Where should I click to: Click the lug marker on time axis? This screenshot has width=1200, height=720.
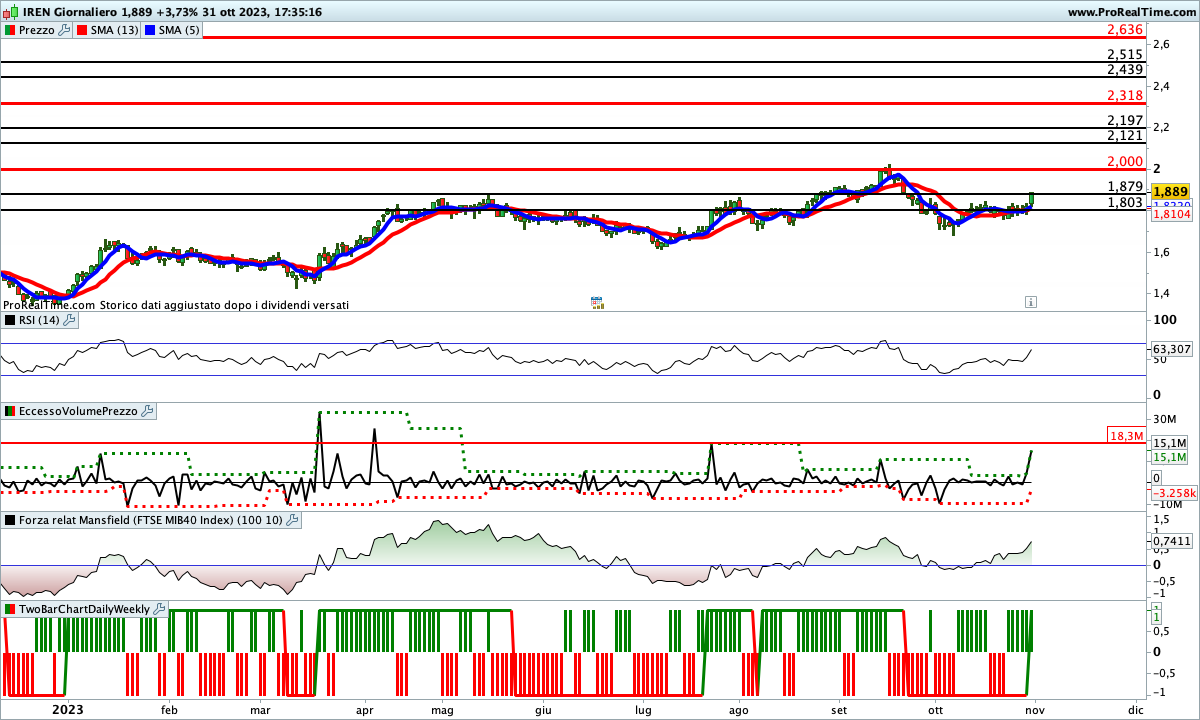click(643, 709)
